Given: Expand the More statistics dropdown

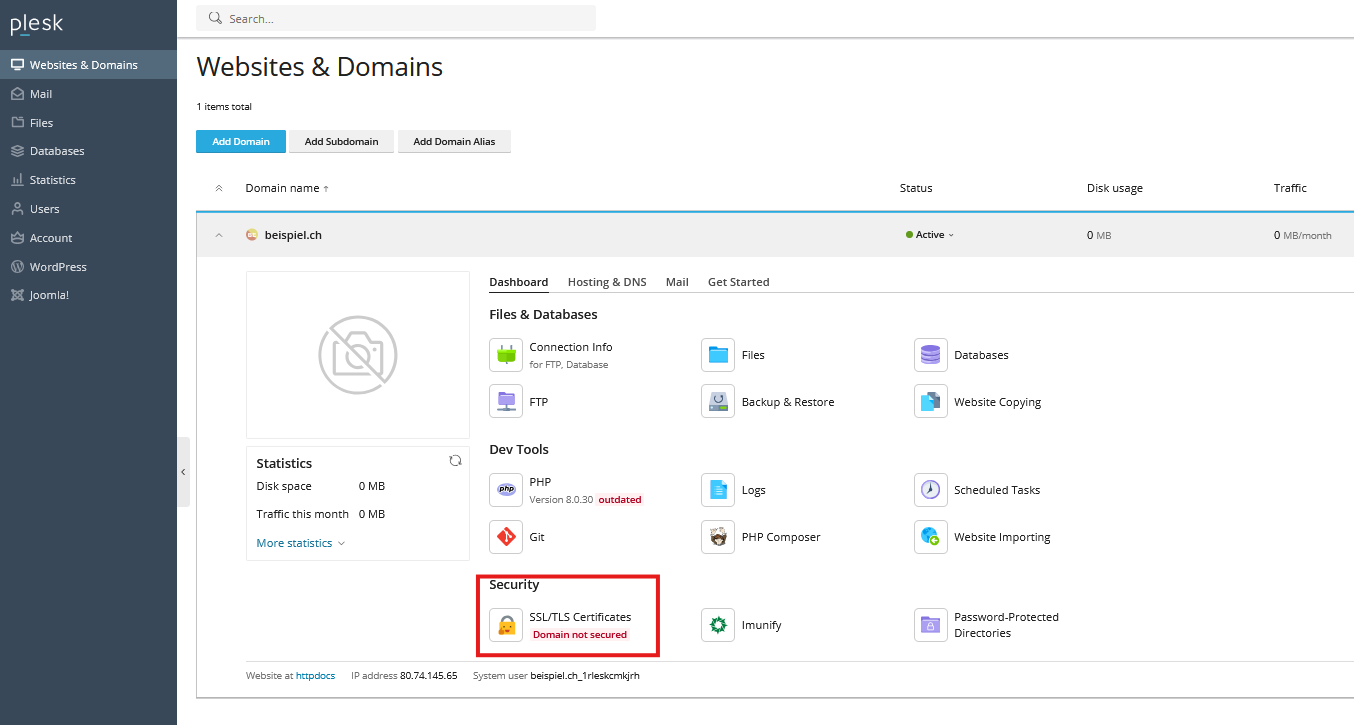Looking at the screenshot, I should point(300,543).
